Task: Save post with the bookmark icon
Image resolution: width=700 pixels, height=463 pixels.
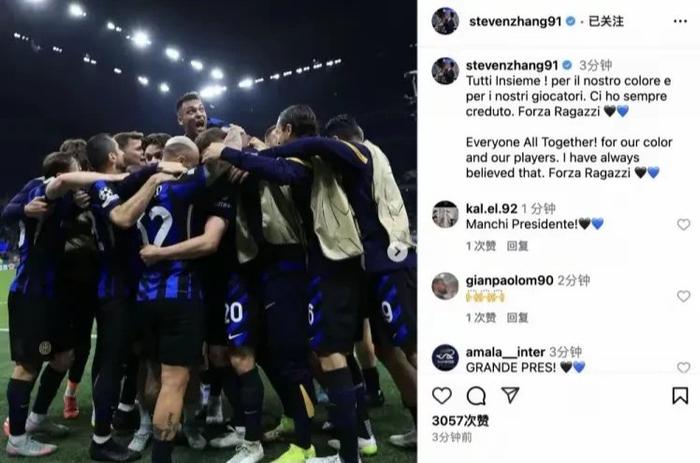Action: (680, 396)
